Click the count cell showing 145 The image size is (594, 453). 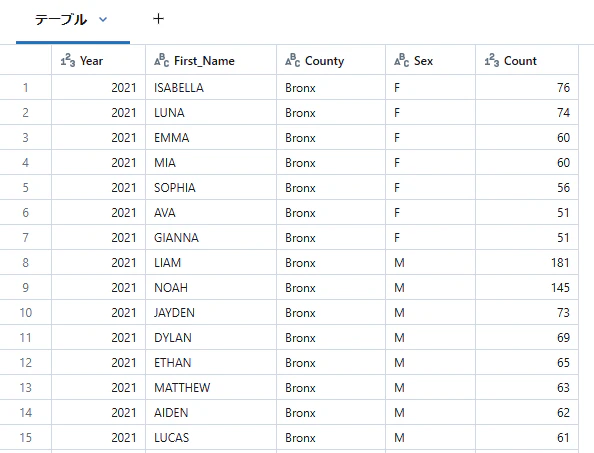pyautogui.click(x=527, y=287)
